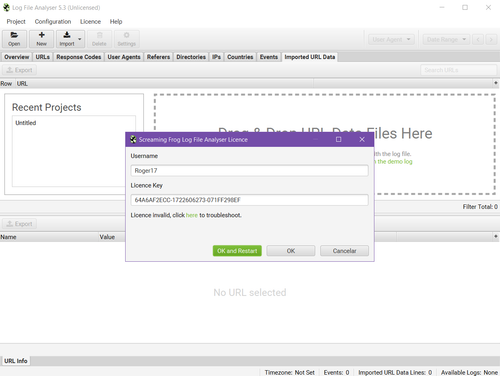Screen dimensions: 500x376
Task: Click the plus icon on lower table header
Action: coord(496,236)
